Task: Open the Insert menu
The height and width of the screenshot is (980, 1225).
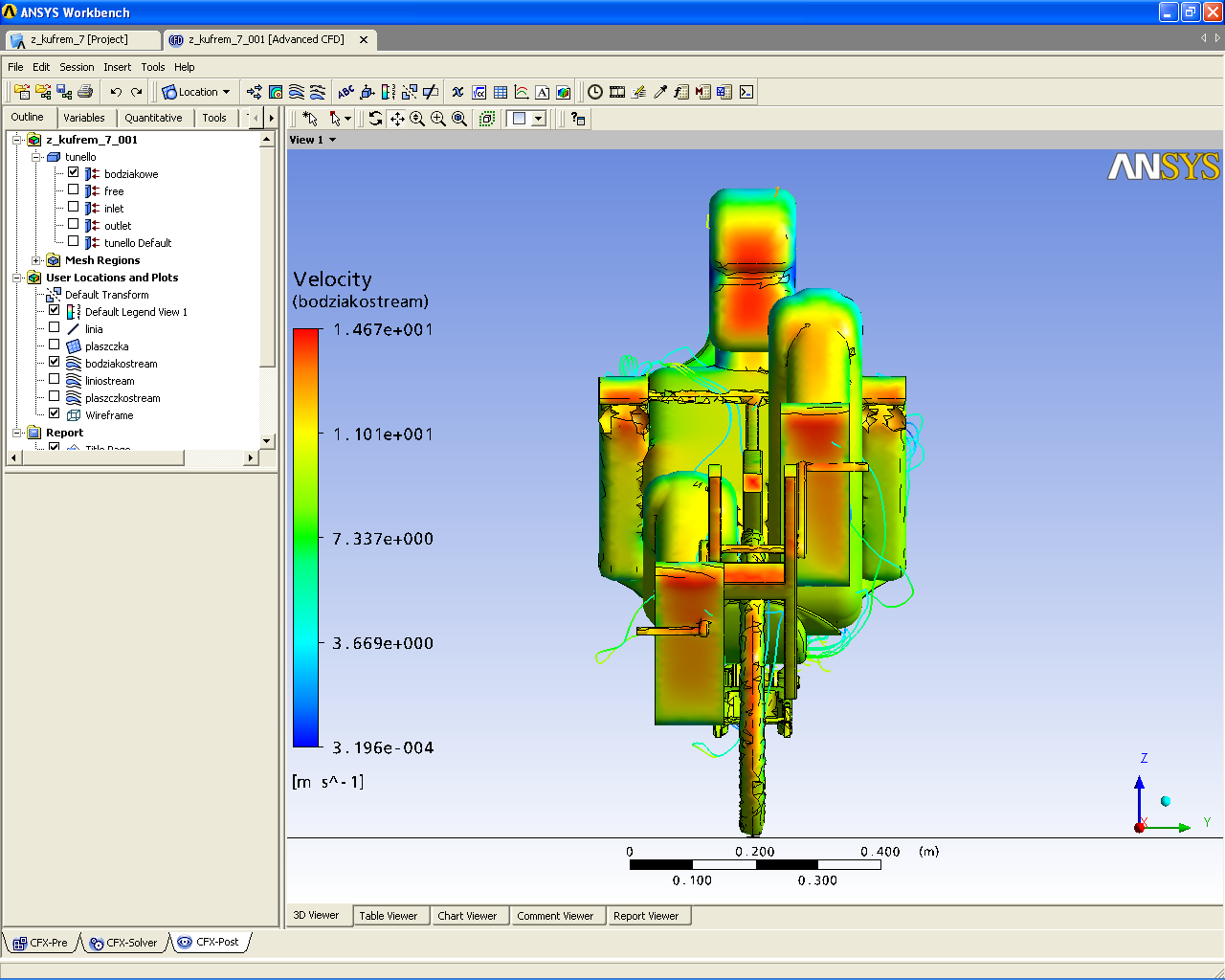Action: tap(117, 67)
